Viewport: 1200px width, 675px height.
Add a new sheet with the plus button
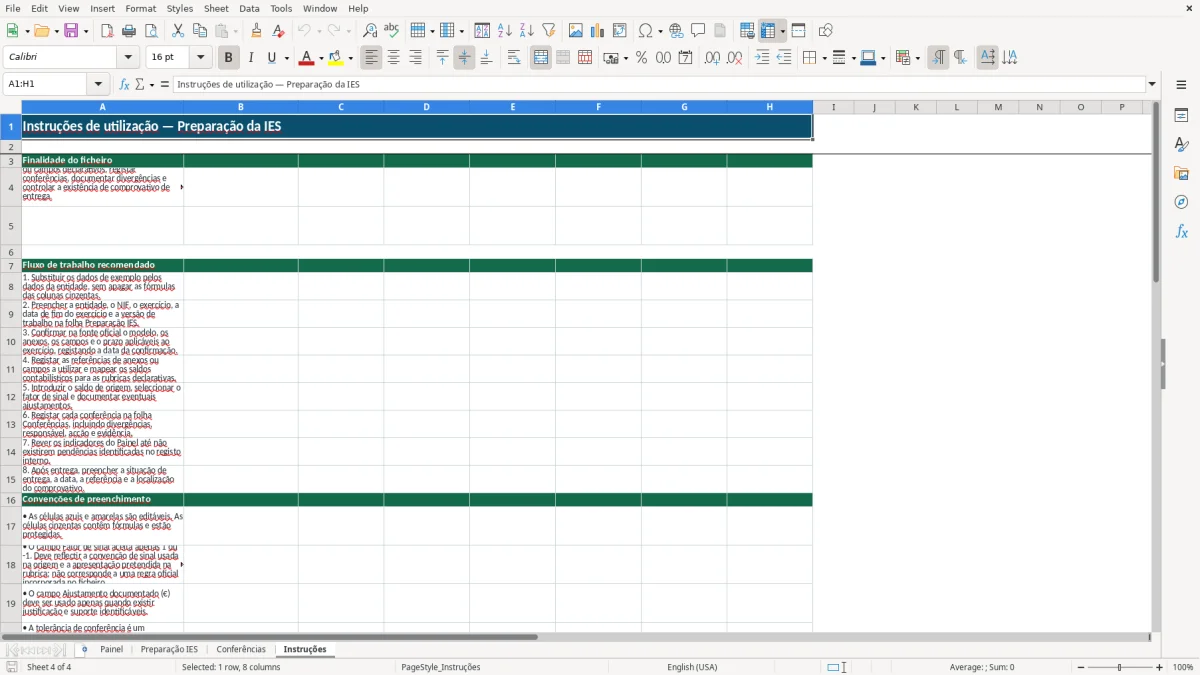84,650
